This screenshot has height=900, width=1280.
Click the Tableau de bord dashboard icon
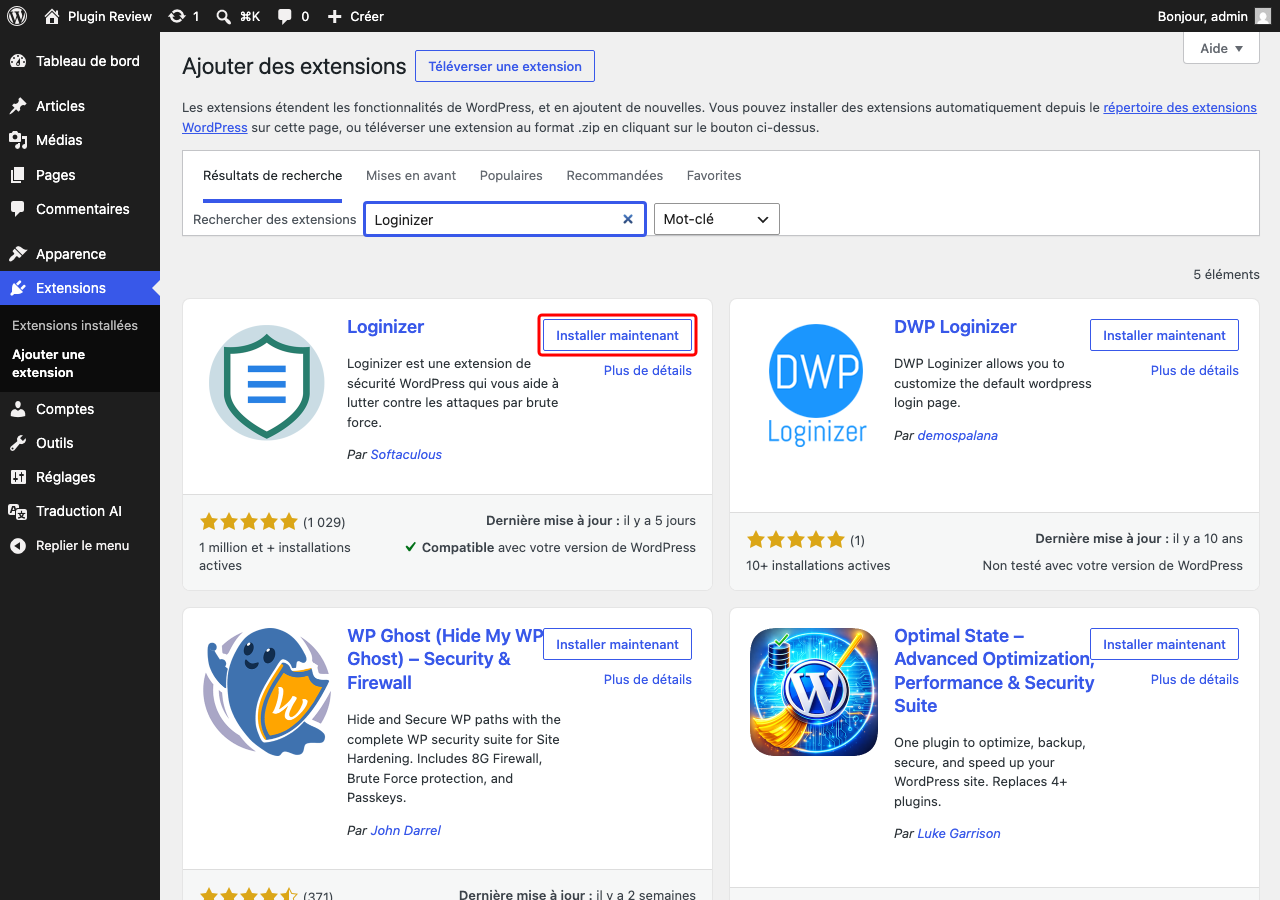(x=18, y=61)
